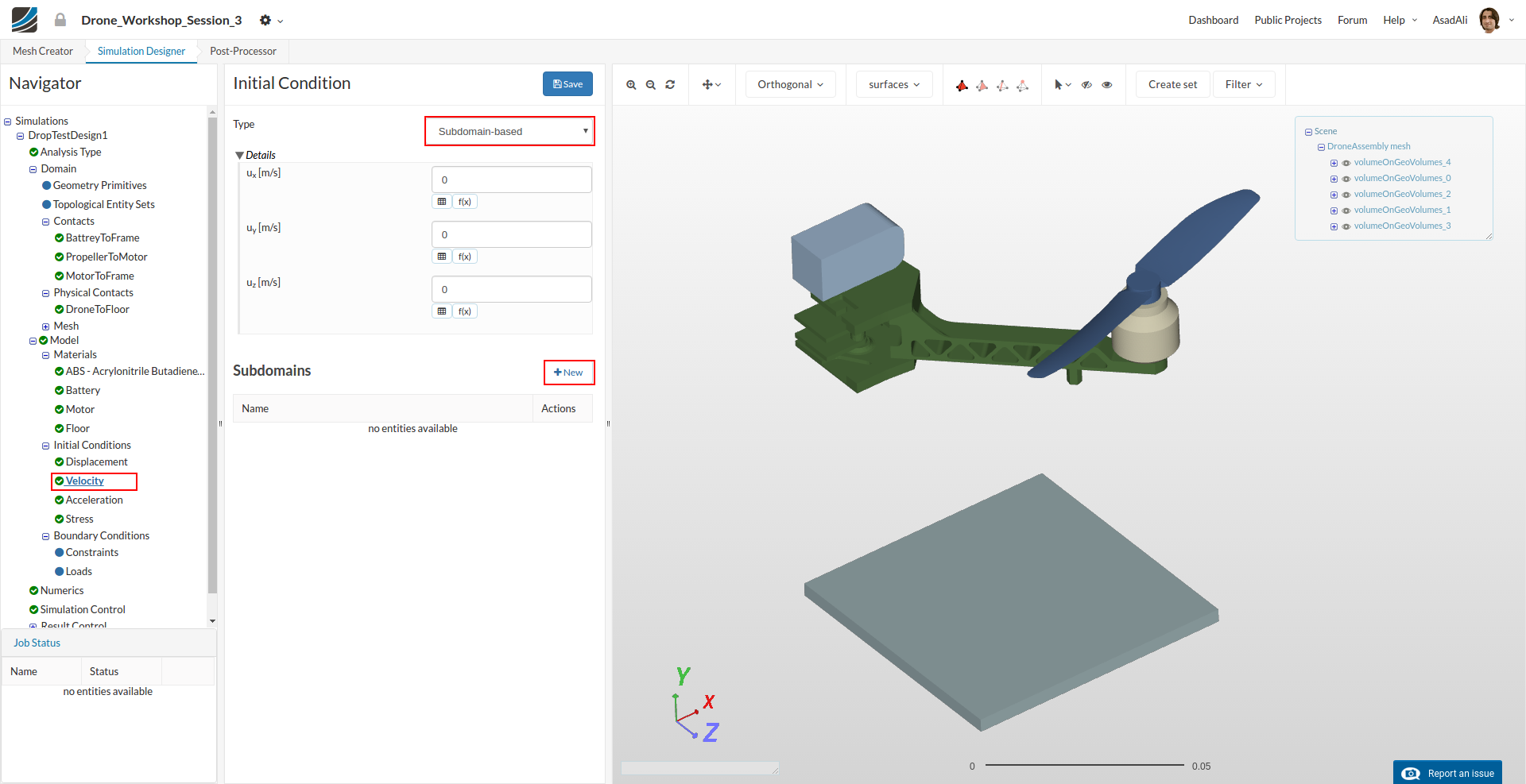Viewport: 1526px width, 784px height.
Task: Click the zoom out magnifier icon
Action: (x=650, y=85)
